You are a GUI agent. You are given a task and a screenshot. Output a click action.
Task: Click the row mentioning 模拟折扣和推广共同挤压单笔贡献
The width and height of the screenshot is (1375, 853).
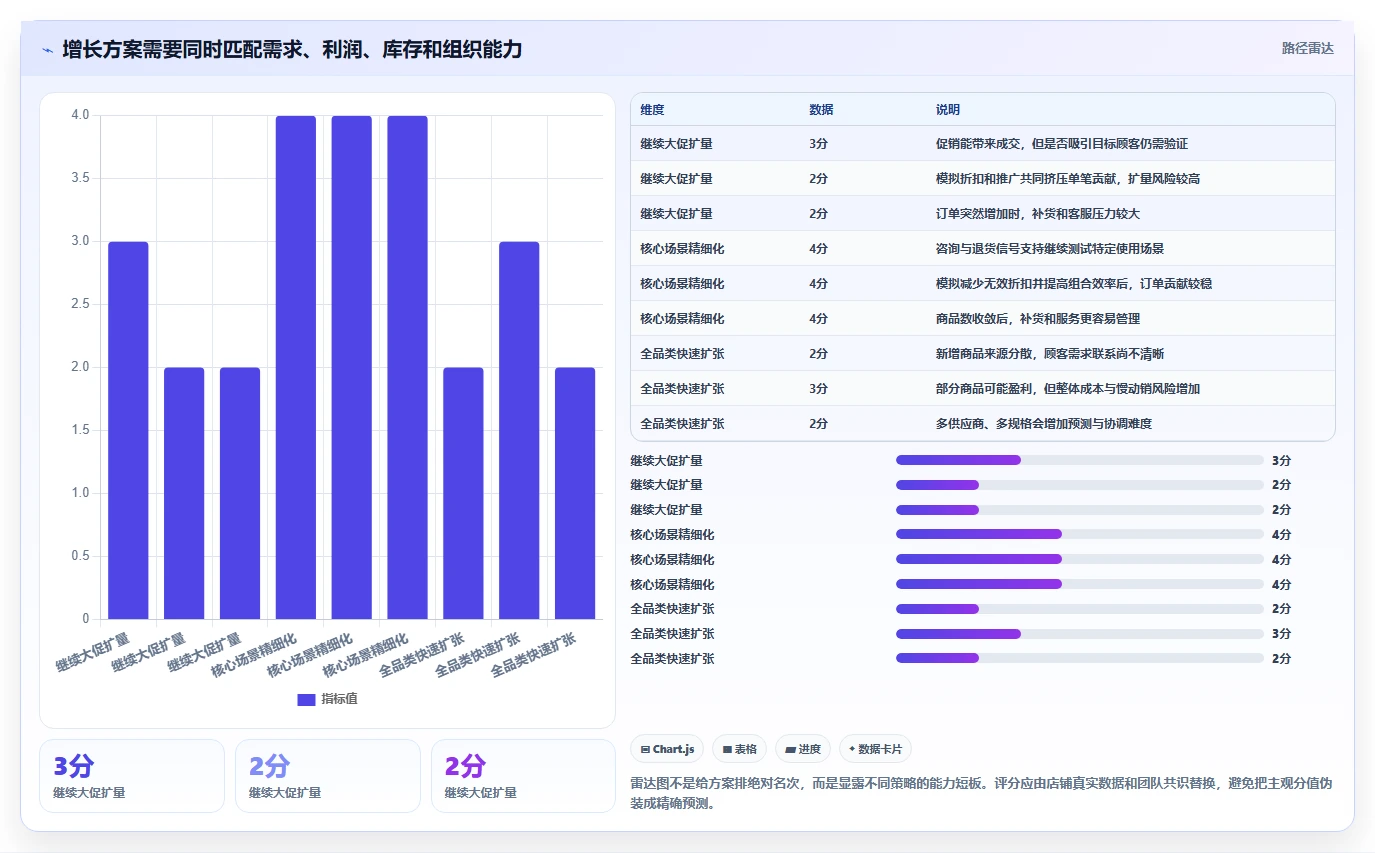(983, 178)
